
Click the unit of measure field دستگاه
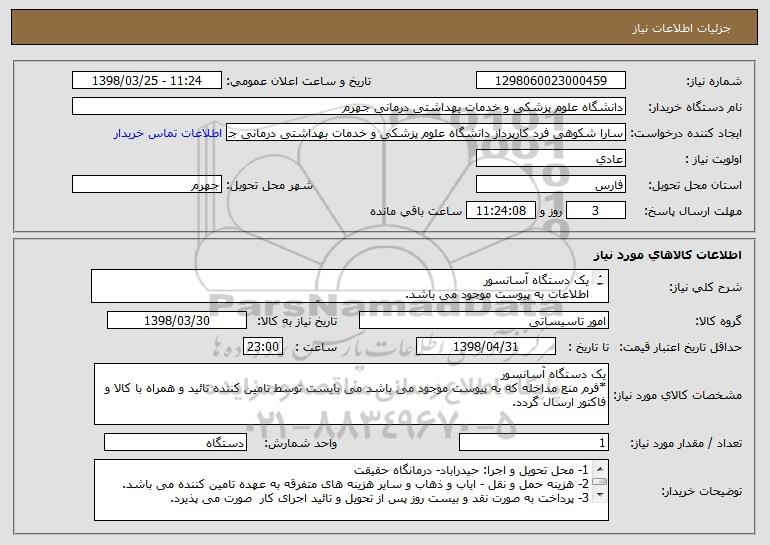tap(175, 442)
